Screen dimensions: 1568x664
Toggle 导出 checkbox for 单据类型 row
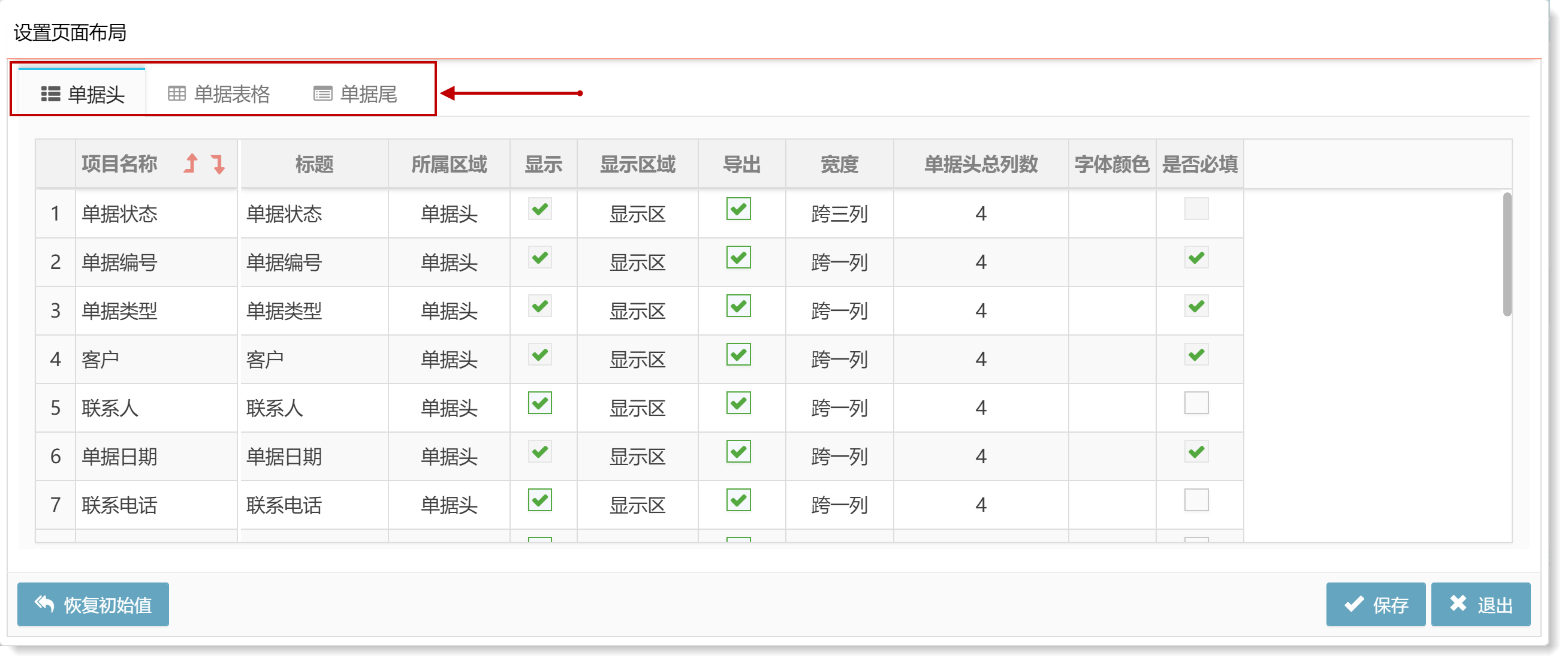(738, 307)
